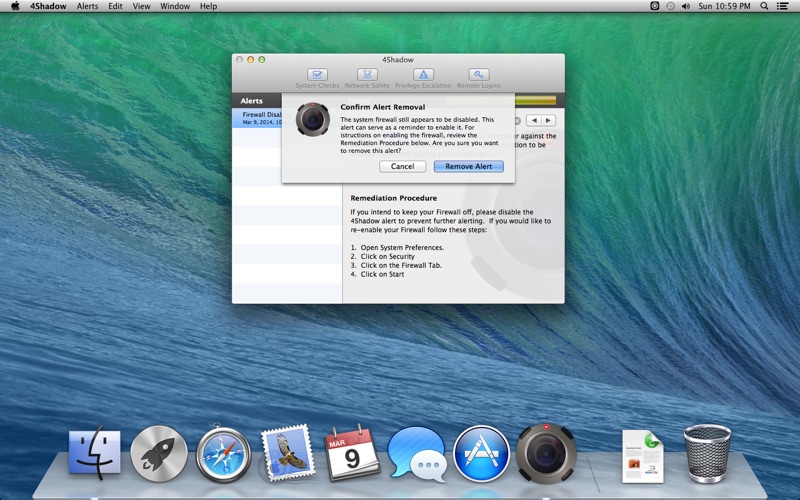Click the 4Shadow window title bar text
The height and width of the screenshot is (500, 800).
pyautogui.click(x=398, y=60)
